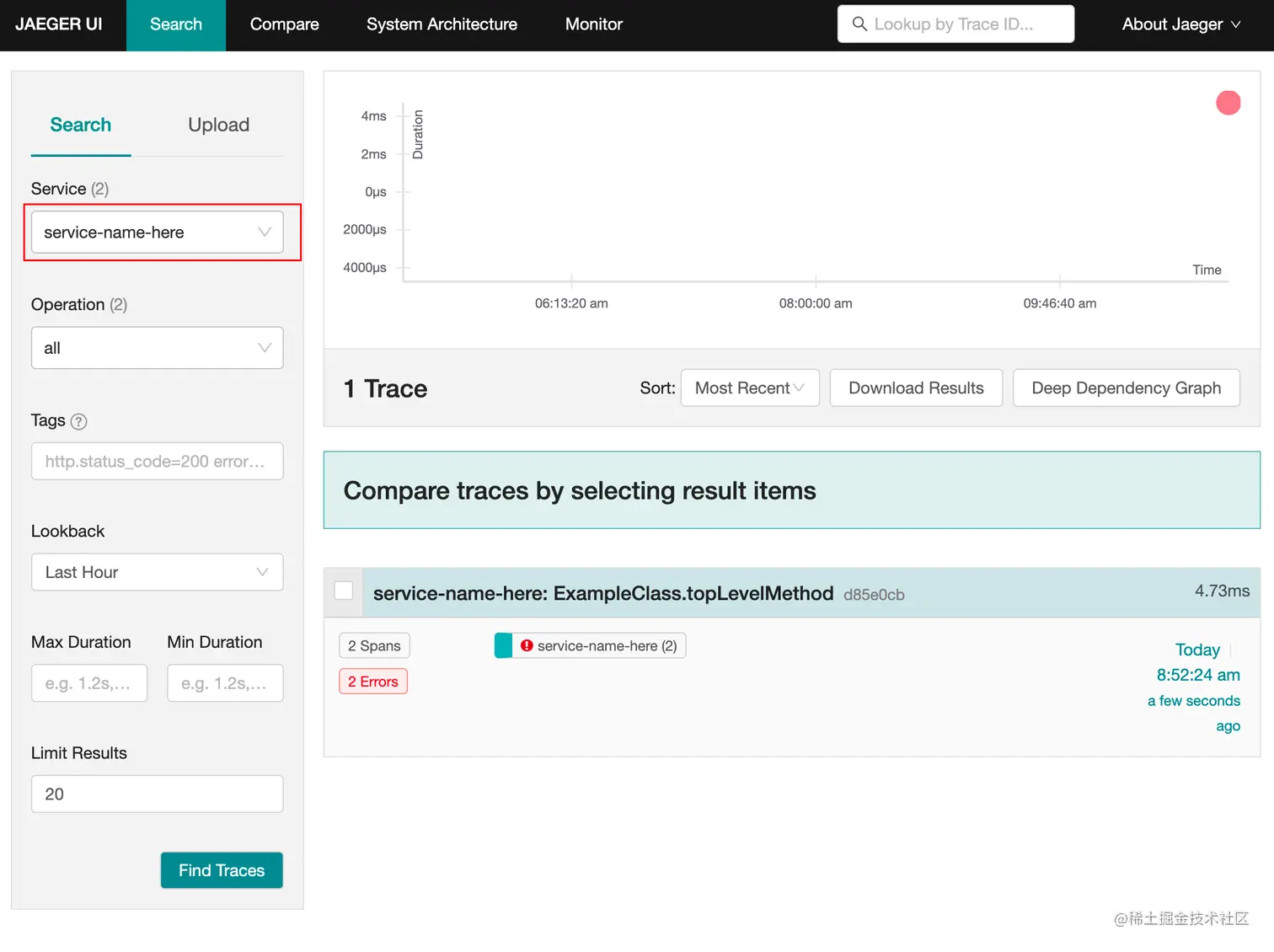Click Download Results button
Screen dimensions: 1274x952
(916, 388)
